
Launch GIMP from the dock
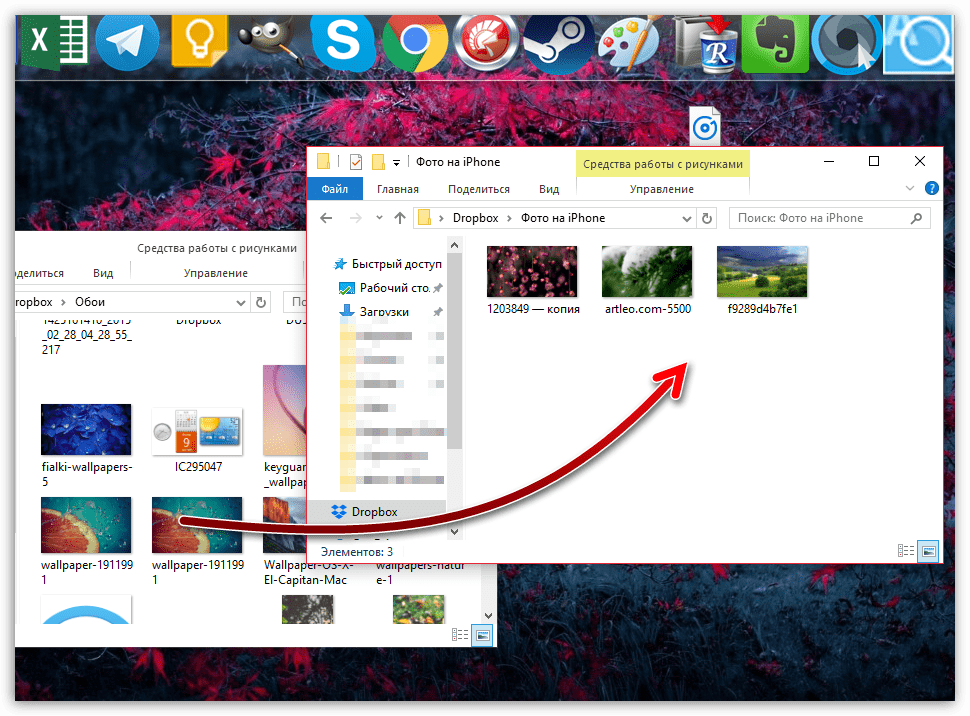click(270, 40)
